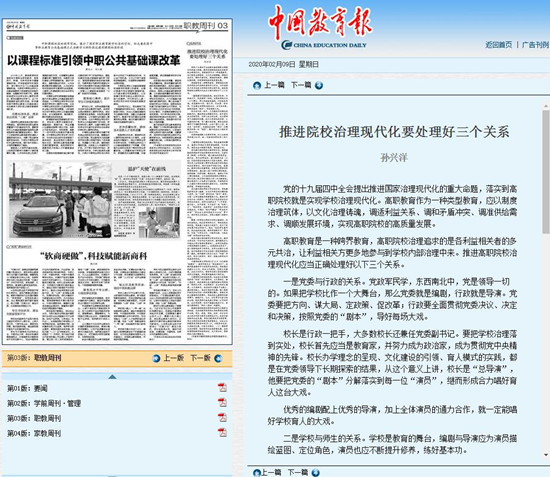Click the car checkpoint photo on page preview
The height and width of the screenshot is (477, 550).
tap(60, 200)
